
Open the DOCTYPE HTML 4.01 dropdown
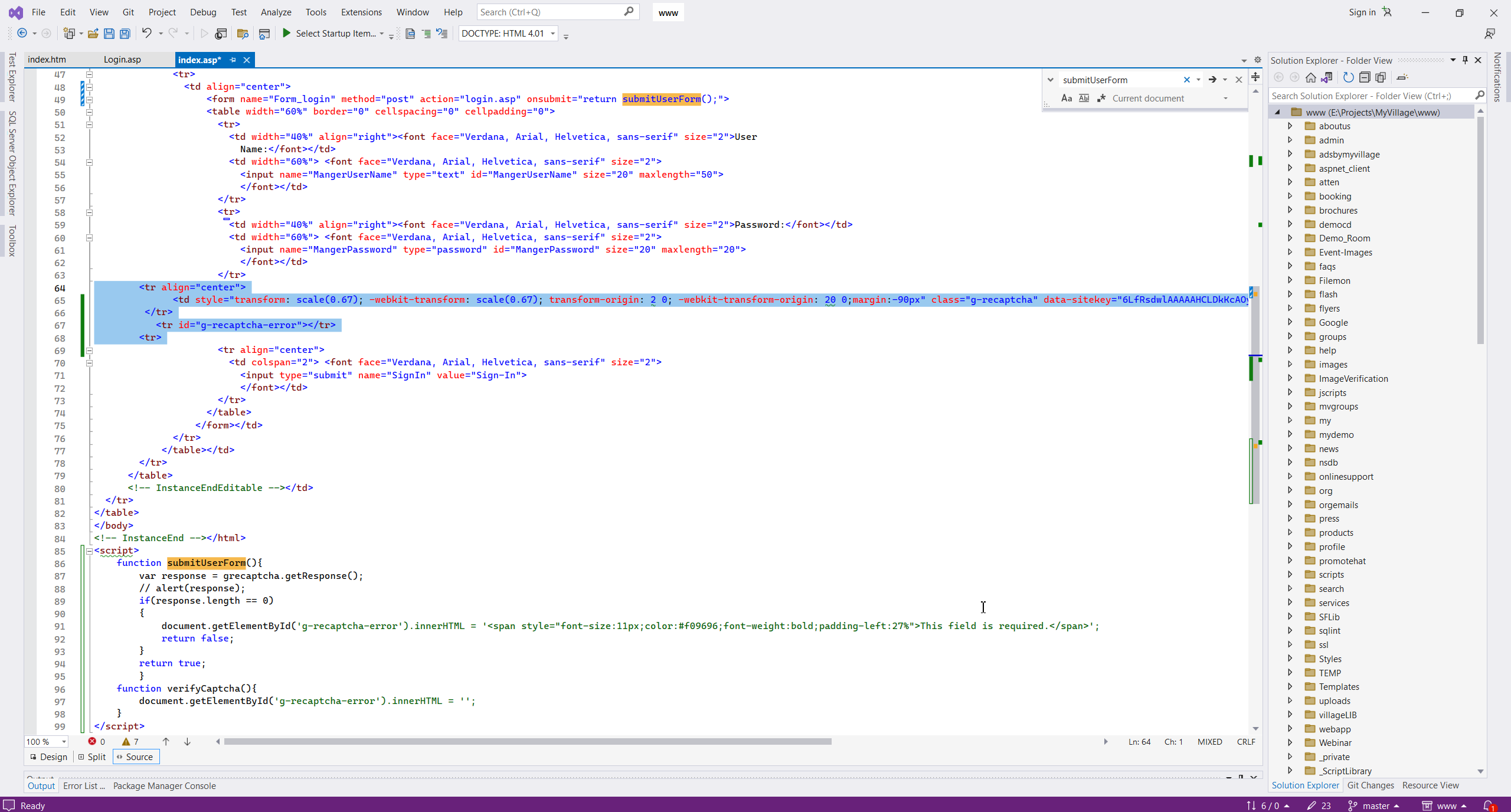click(x=553, y=34)
